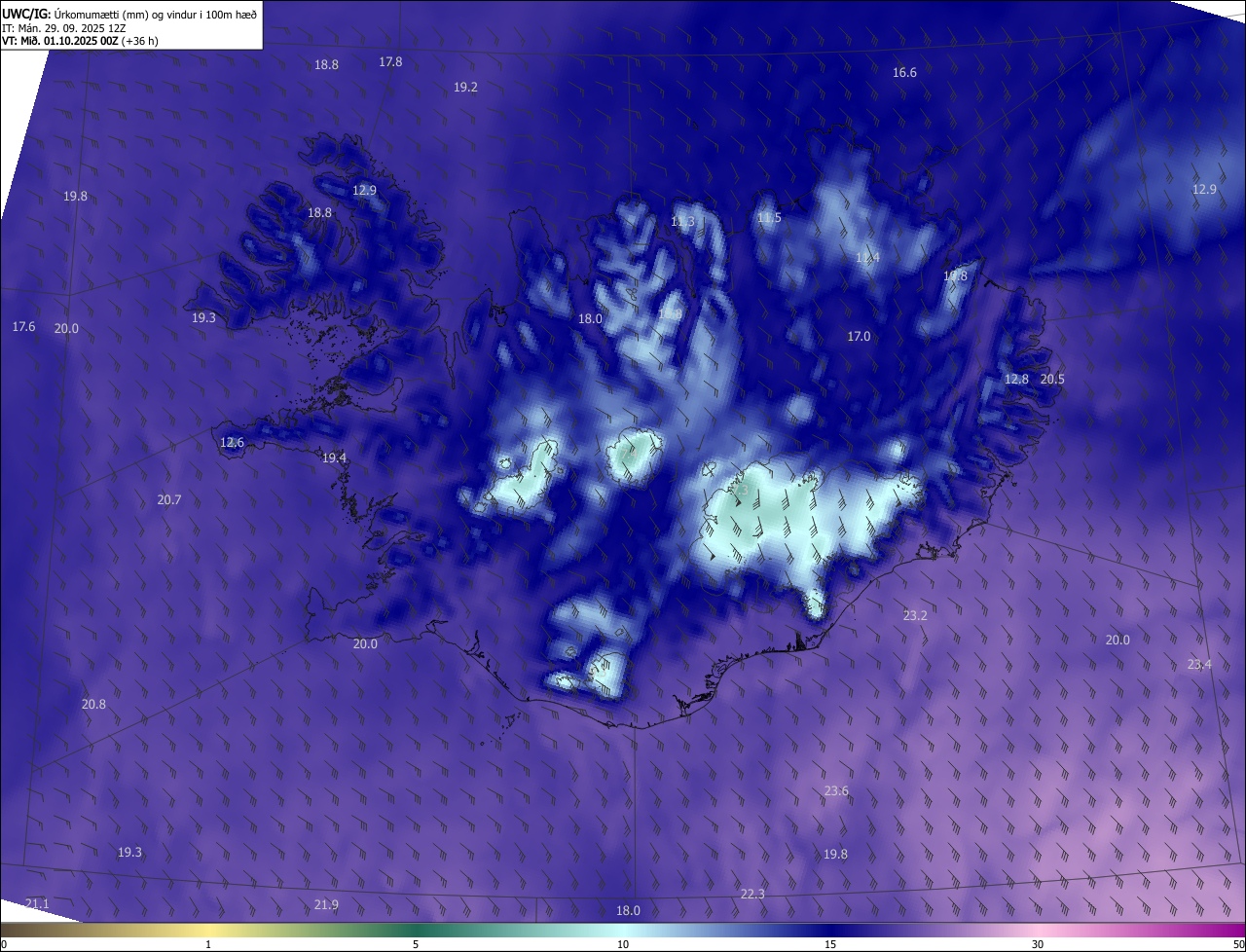This screenshot has width=1246, height=952.
Task: Click the 11.5 wind value label
Action: [x=769, y=217]
